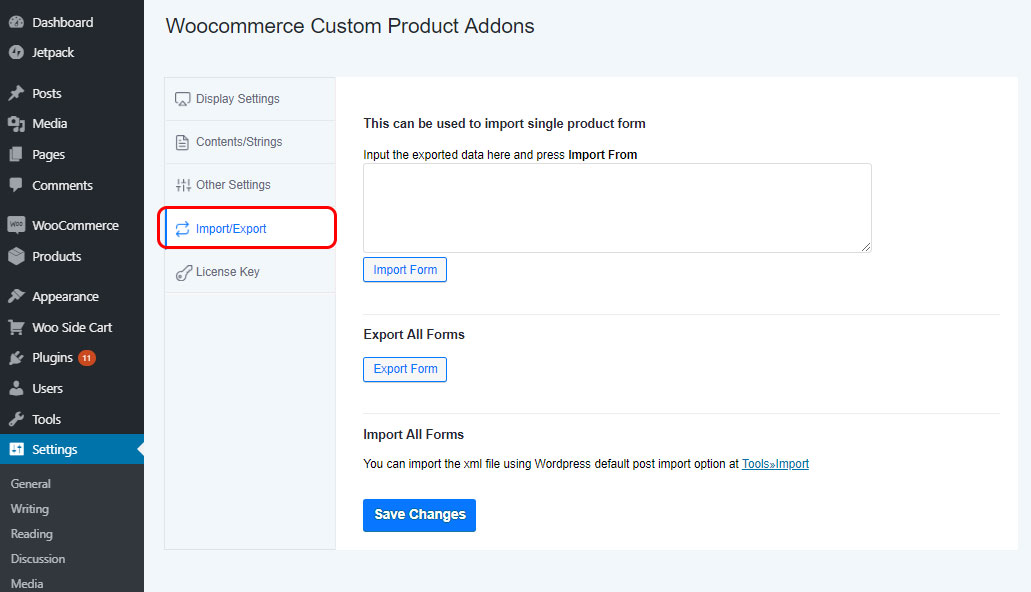Screen dimensions: 1031x592
Task: Follow the Tools»Import link
Action: pyautogui.click(x=775, y=464)
